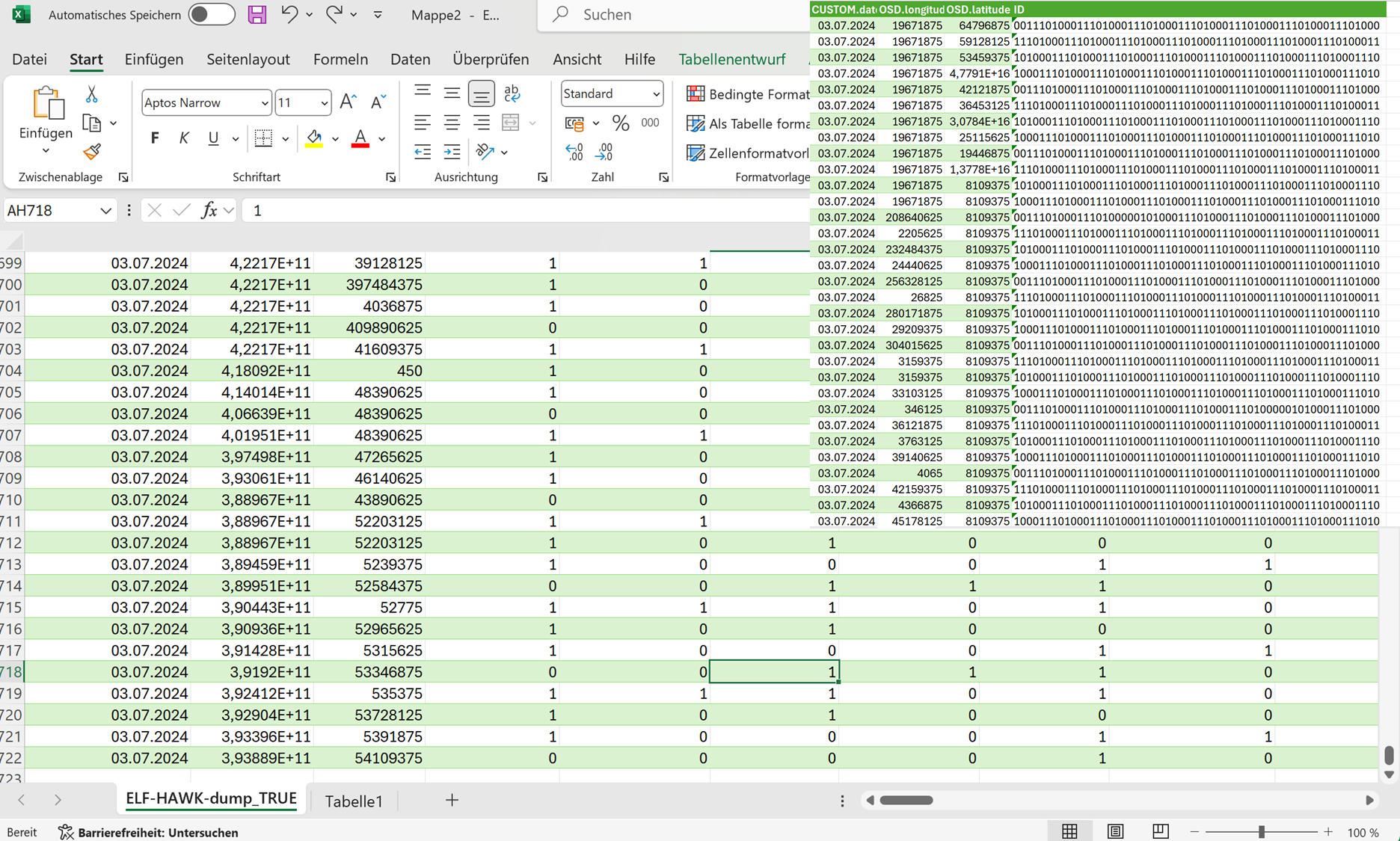Toggle bottom vertical alignment
The height and width of the screenshot is (841, 1400).
point(482,93)
